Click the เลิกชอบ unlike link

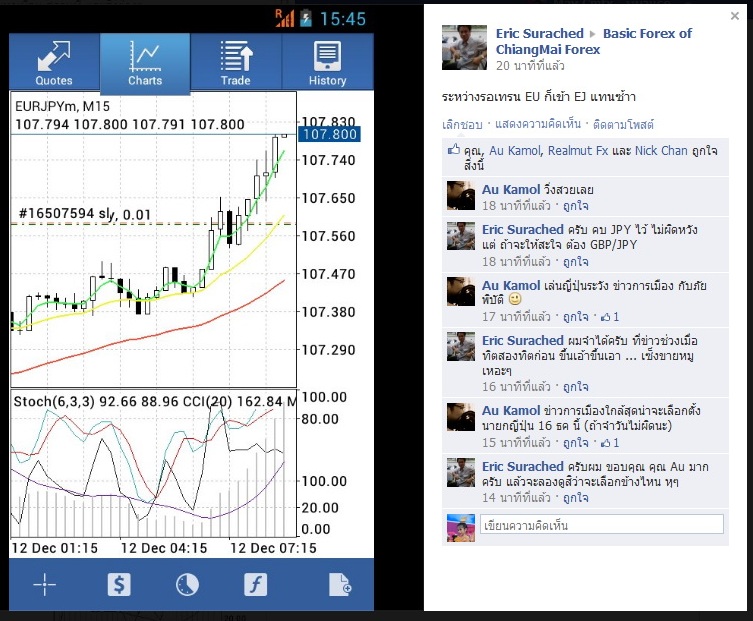tap(462, 124)
